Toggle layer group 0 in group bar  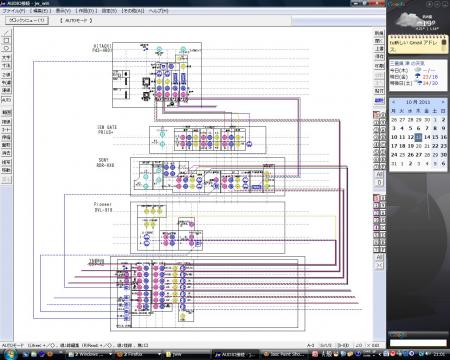click(376, 198)
